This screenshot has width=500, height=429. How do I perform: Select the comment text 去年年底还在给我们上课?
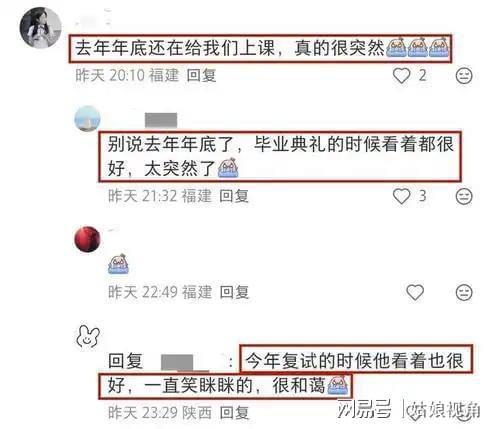(174, 48)
